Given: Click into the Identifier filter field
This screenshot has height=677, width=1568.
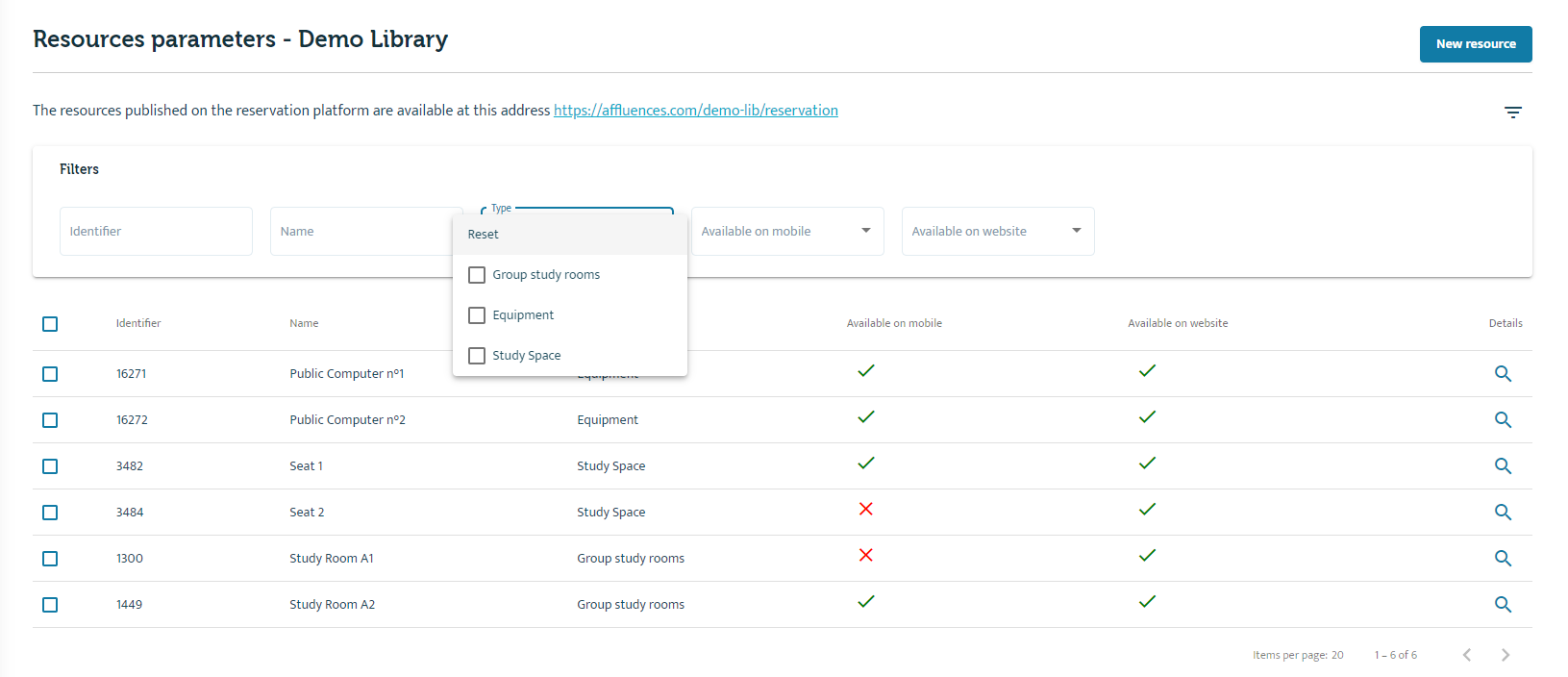Looking at the screenshot, I should pos(156,231).
